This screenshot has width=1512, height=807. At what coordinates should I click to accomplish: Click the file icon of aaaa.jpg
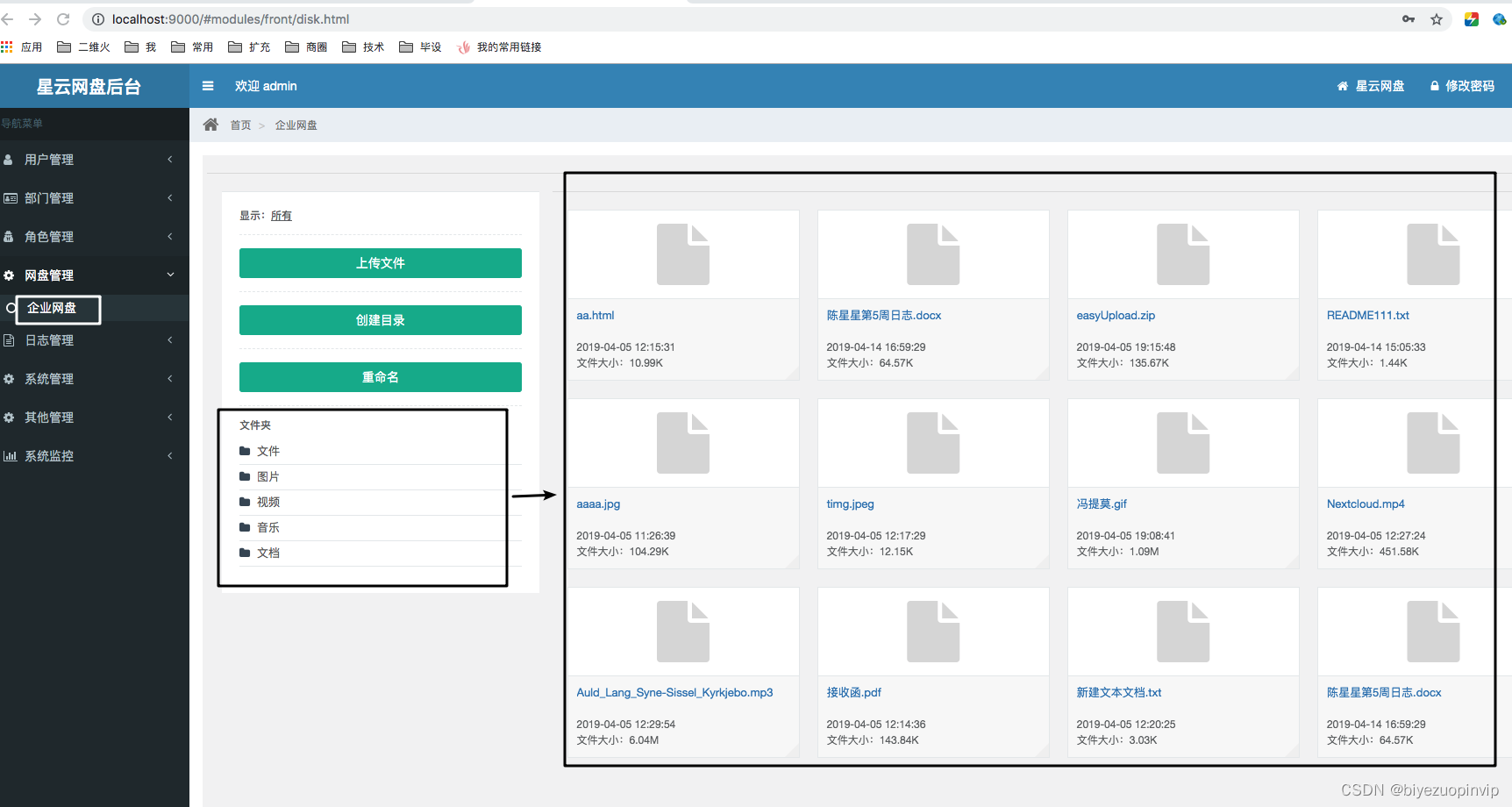point(683,443)
